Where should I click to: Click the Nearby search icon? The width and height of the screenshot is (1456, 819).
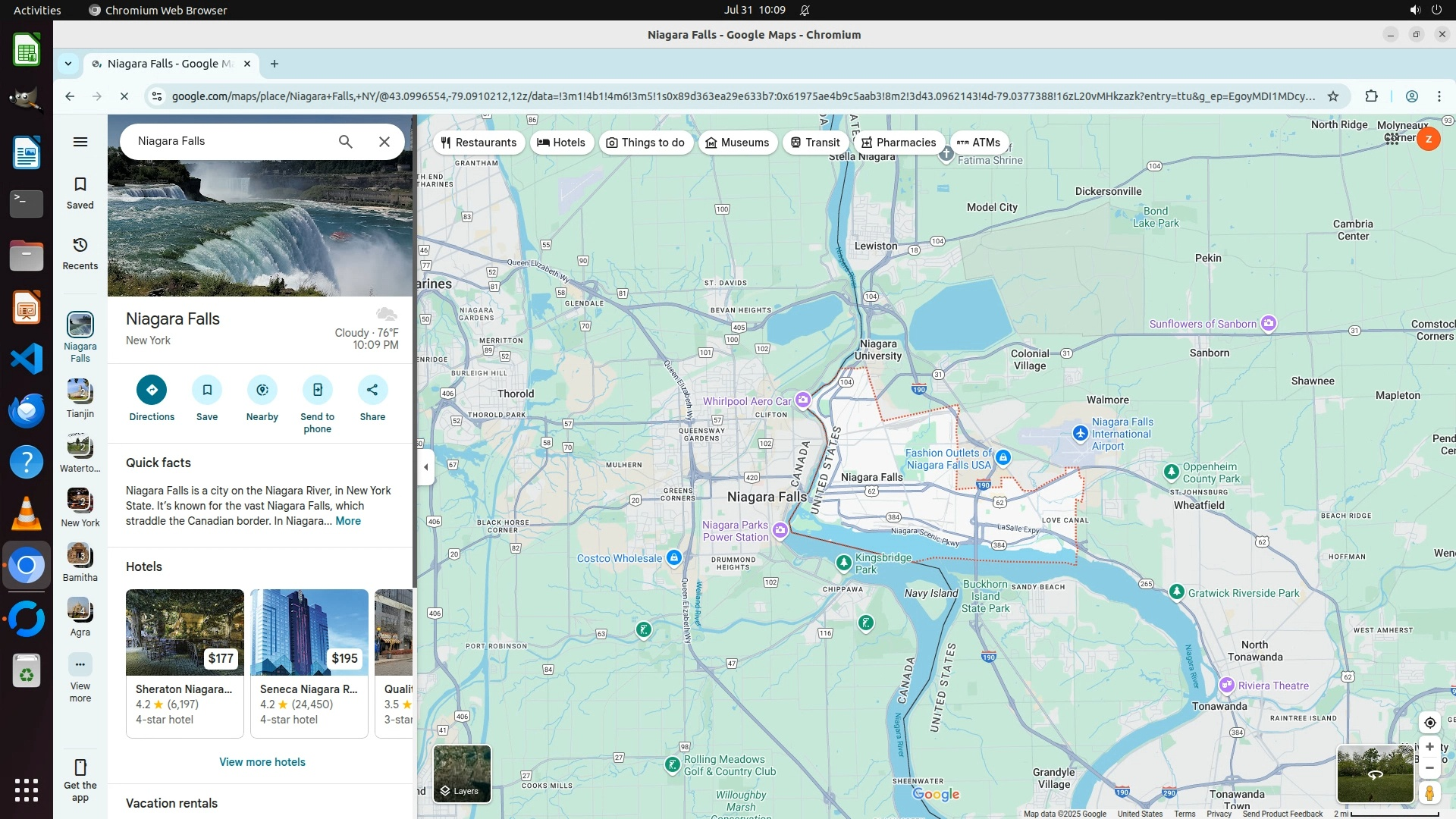click(262, 390)
